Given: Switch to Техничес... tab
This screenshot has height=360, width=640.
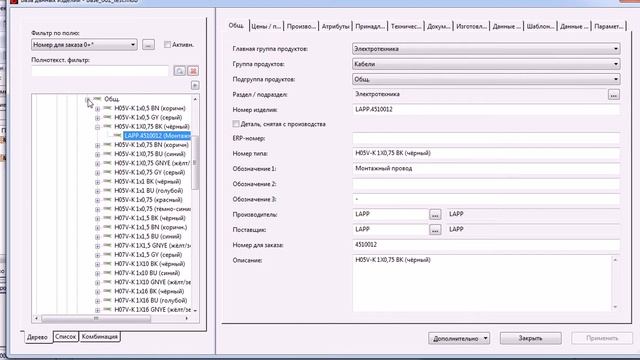Looking at the screenshot, I should coord(406,26).
